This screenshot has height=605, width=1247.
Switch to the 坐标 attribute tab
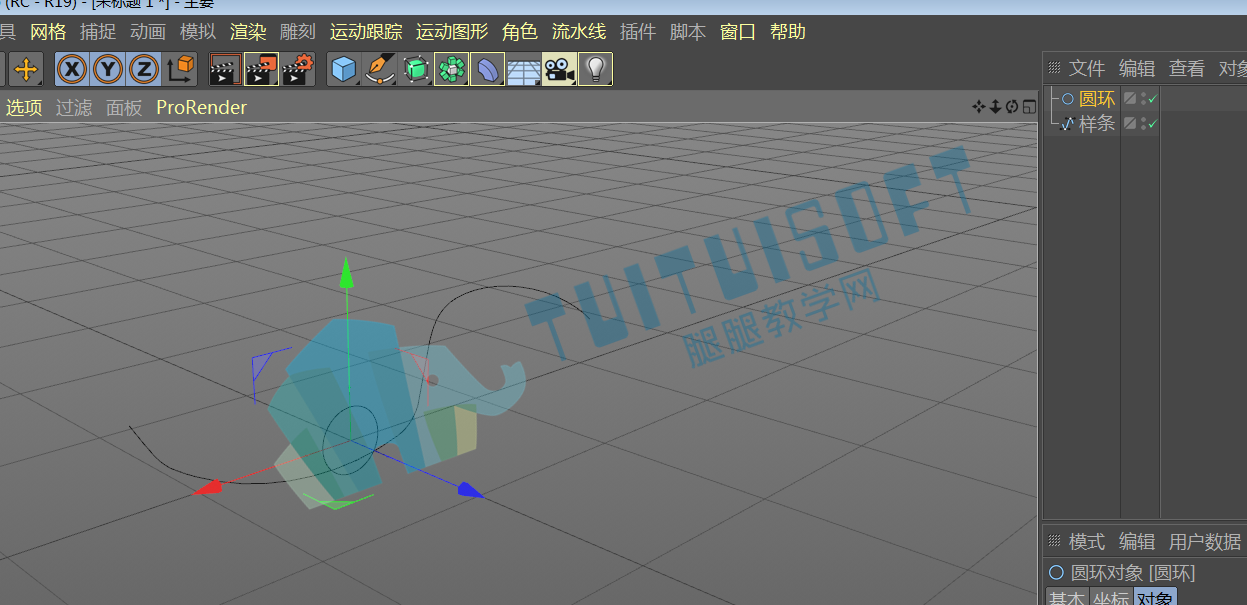click(x=1111, y=598)
